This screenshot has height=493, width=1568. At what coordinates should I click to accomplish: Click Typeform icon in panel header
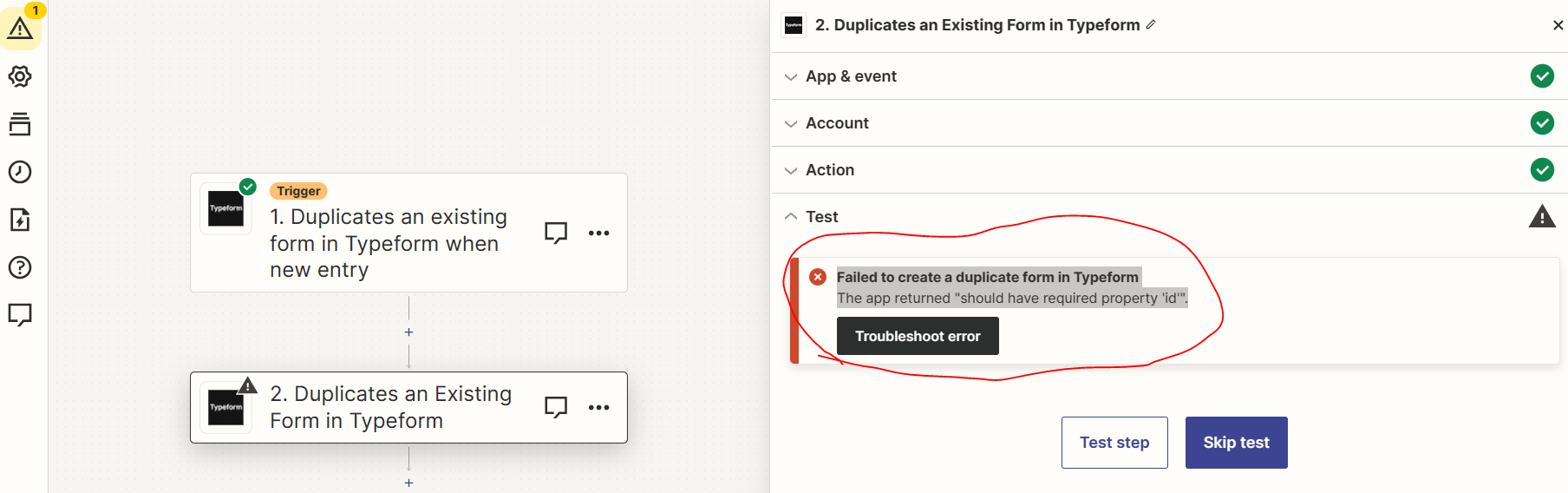pos(794,25)
